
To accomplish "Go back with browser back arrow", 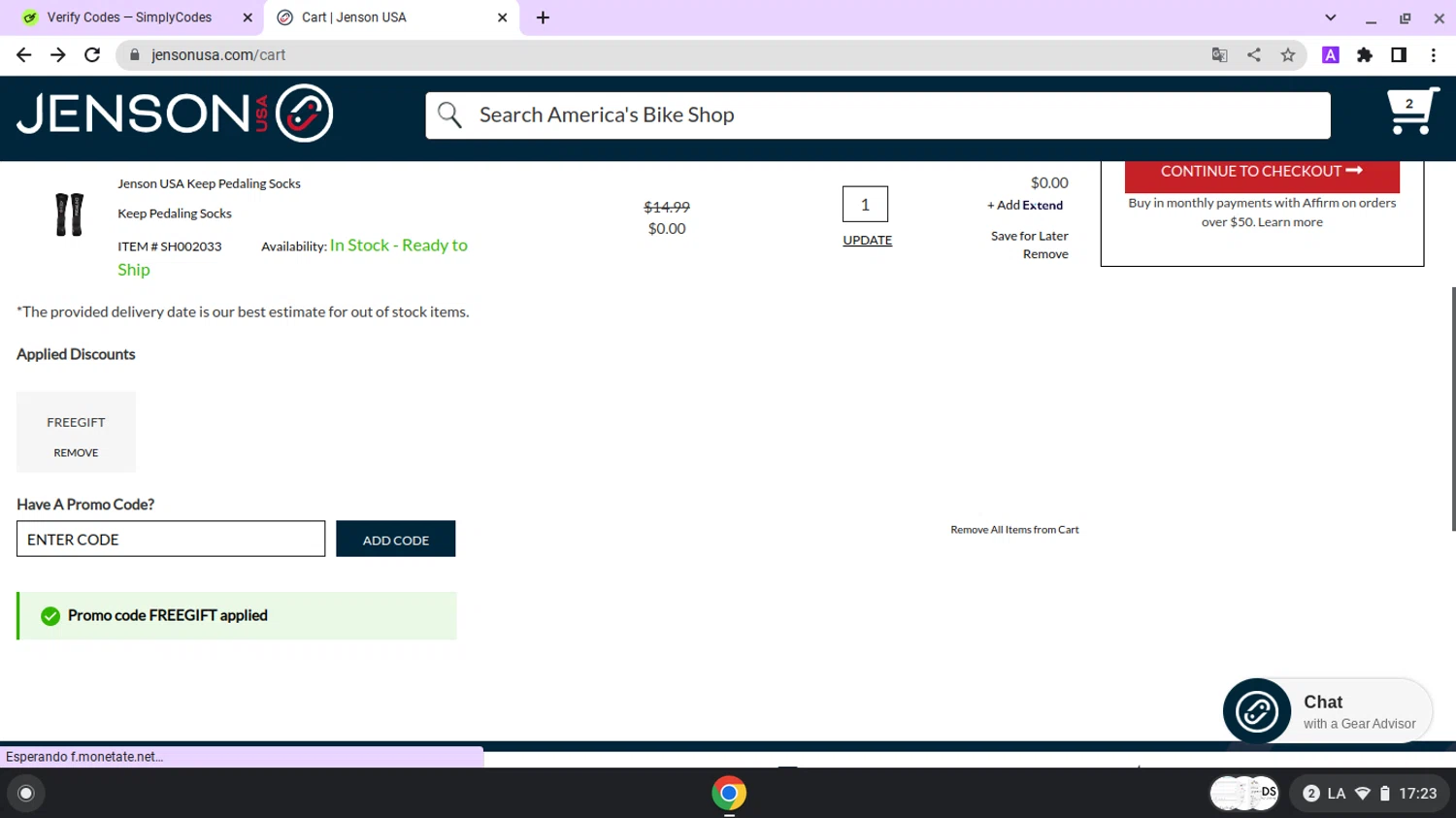I will 24,55.
